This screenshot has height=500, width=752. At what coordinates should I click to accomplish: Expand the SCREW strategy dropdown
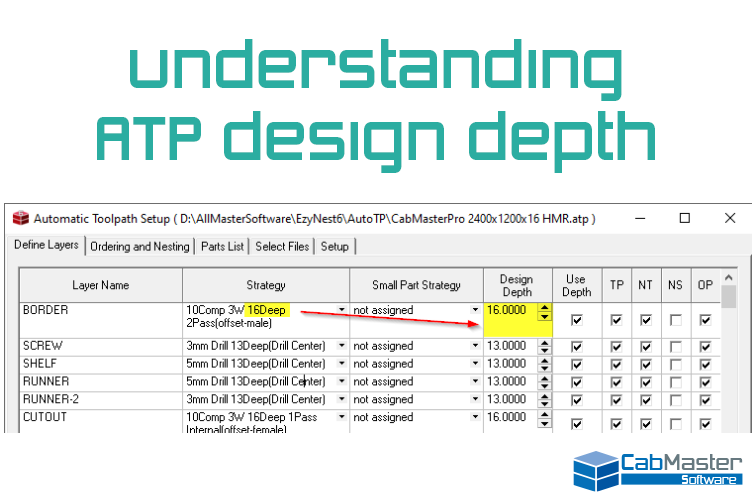[x=341, y=346]
